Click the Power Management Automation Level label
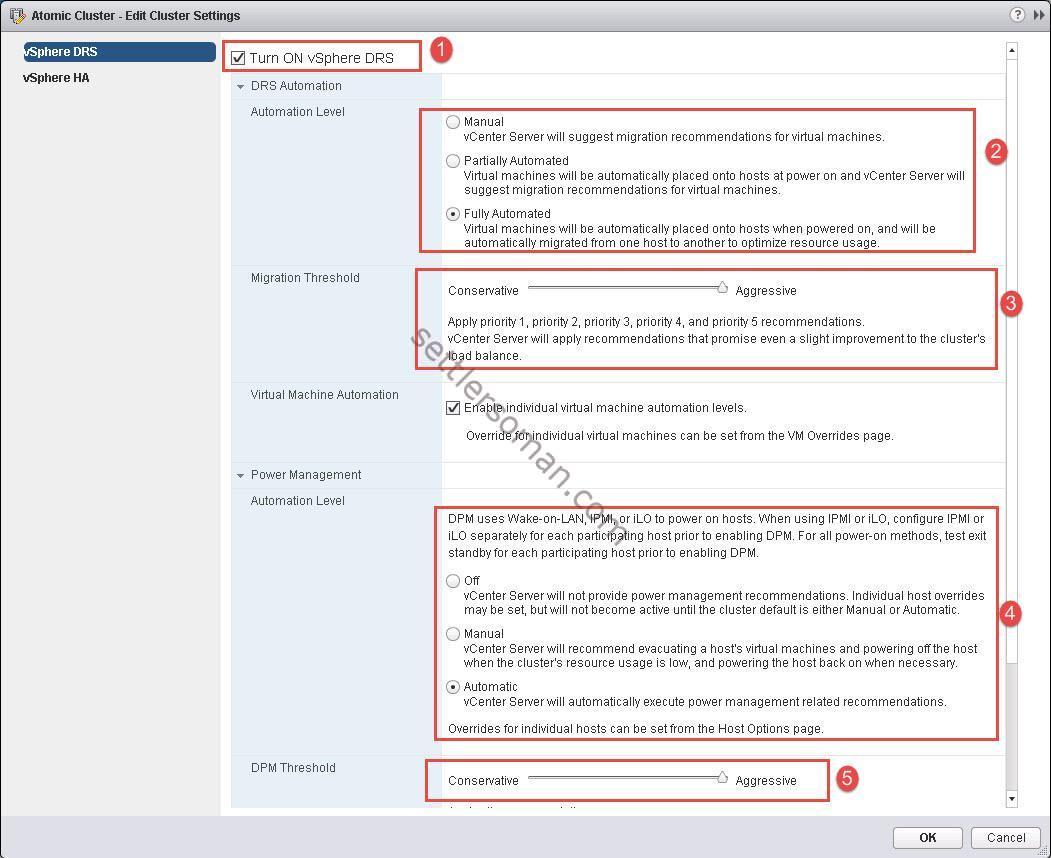The width and height of the screenshot is (1051, 858). (298, 501)
